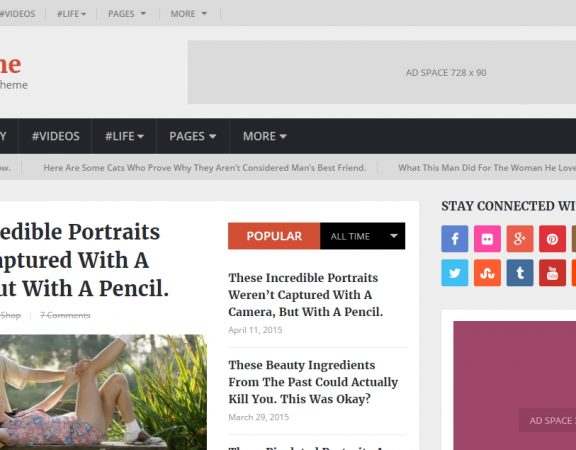576x450 pixels.
Task: Click the orange StumbleUpon icon
Action: point(487,273)
